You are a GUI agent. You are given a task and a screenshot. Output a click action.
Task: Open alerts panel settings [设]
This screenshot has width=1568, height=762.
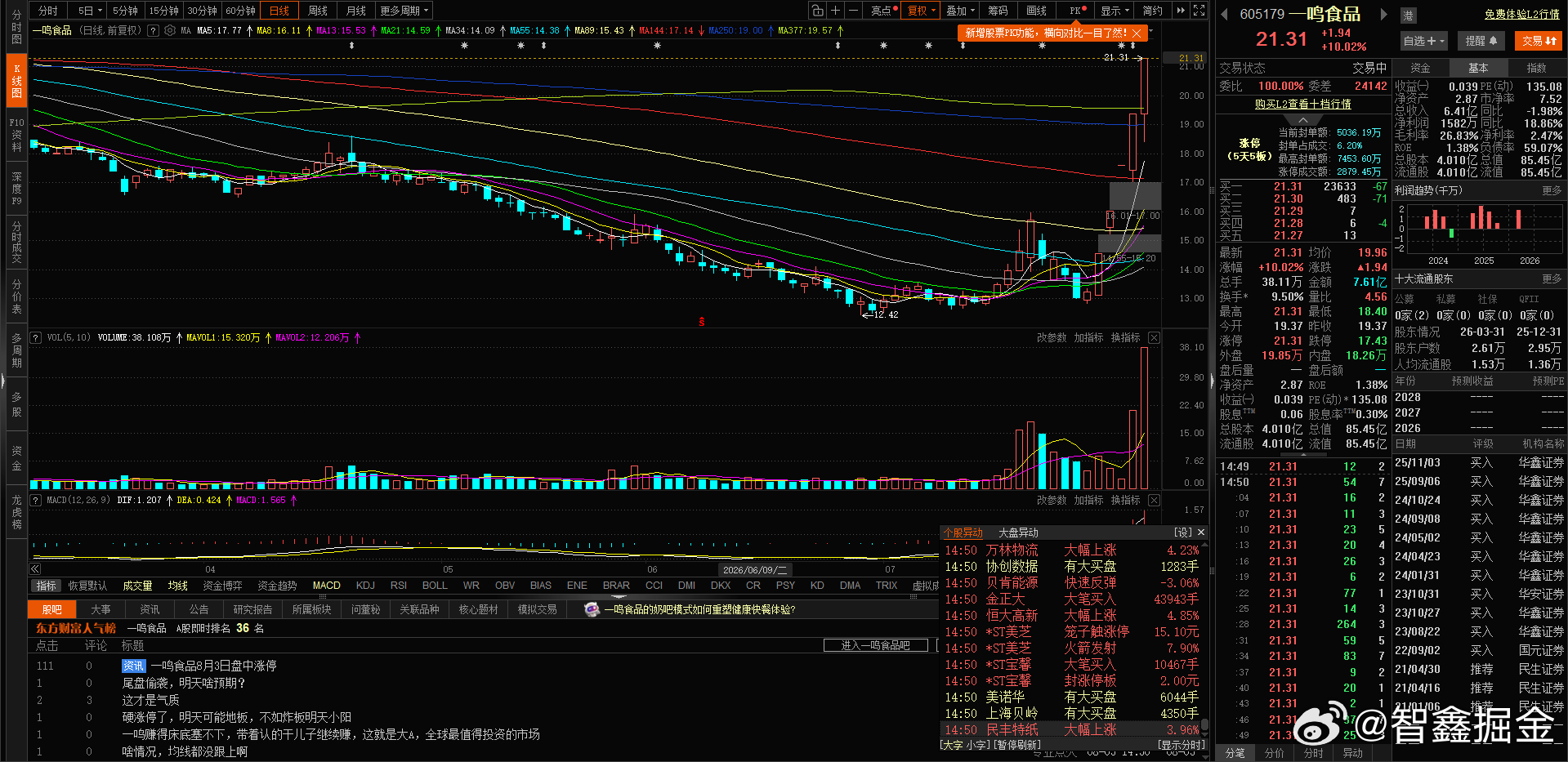pyautogui.click(x=1183, y=533)
